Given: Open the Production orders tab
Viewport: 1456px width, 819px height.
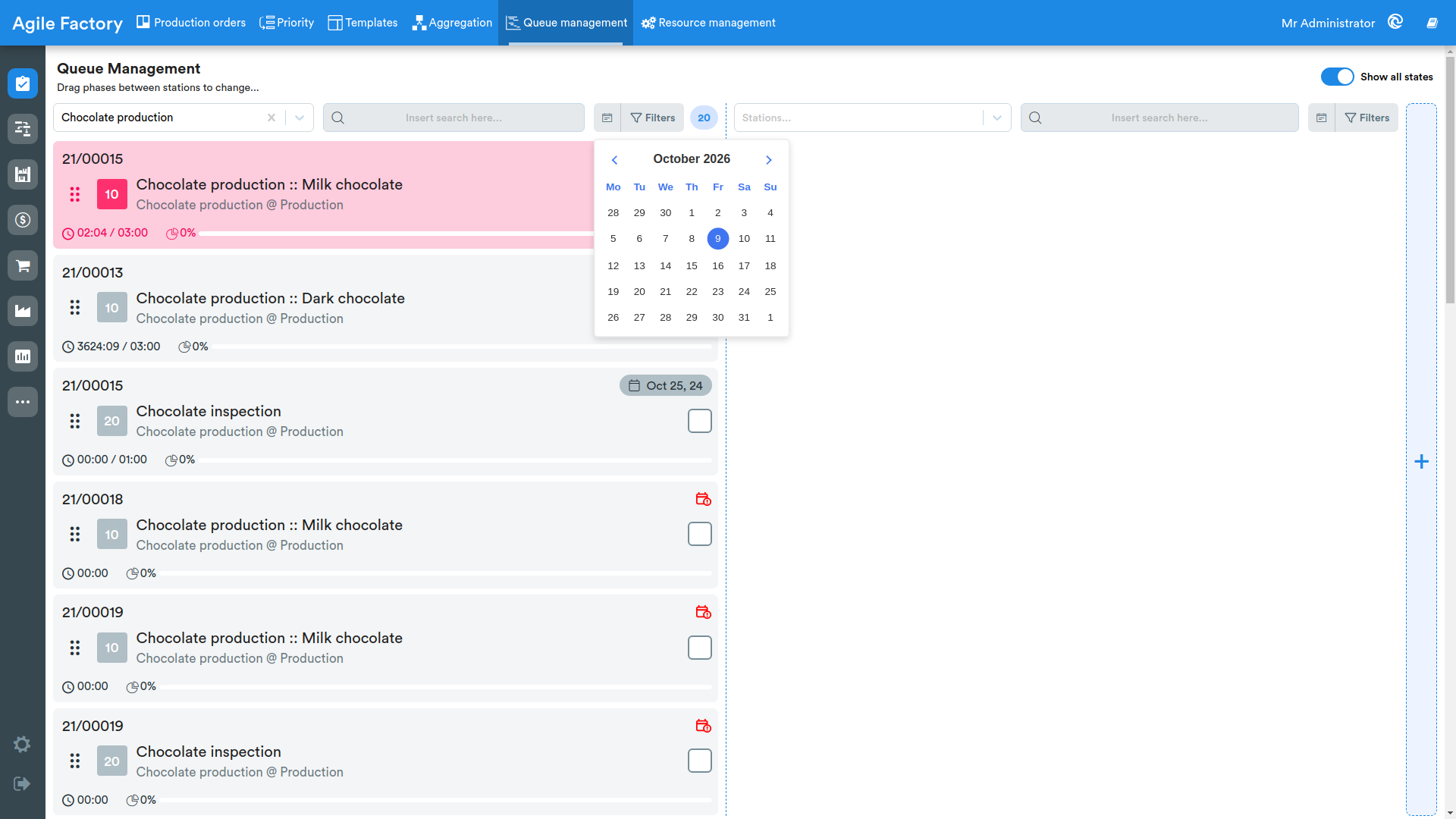Looking at the screenshot, I should coord(191,23).
